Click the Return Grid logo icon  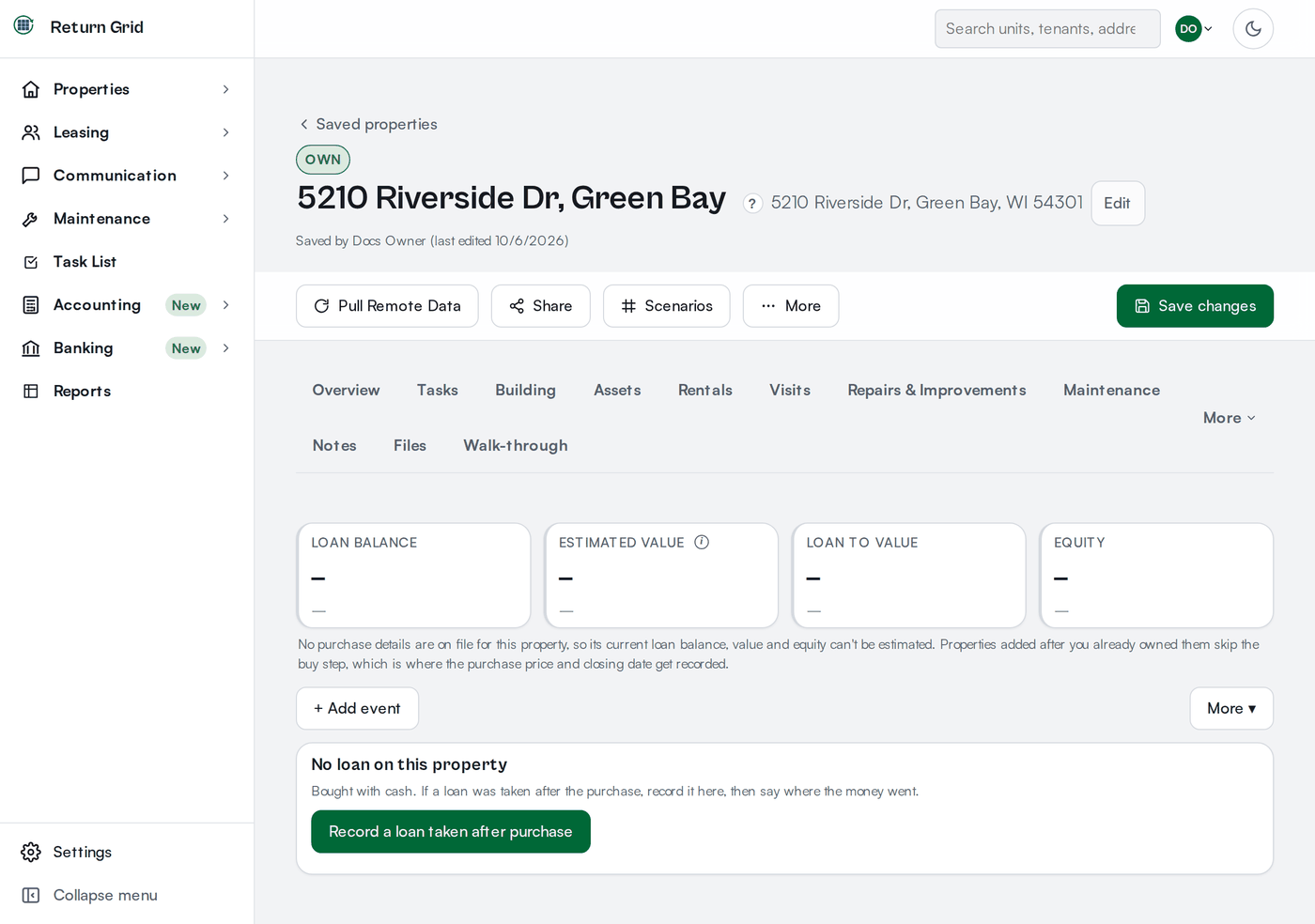click(x=24, y=26)
